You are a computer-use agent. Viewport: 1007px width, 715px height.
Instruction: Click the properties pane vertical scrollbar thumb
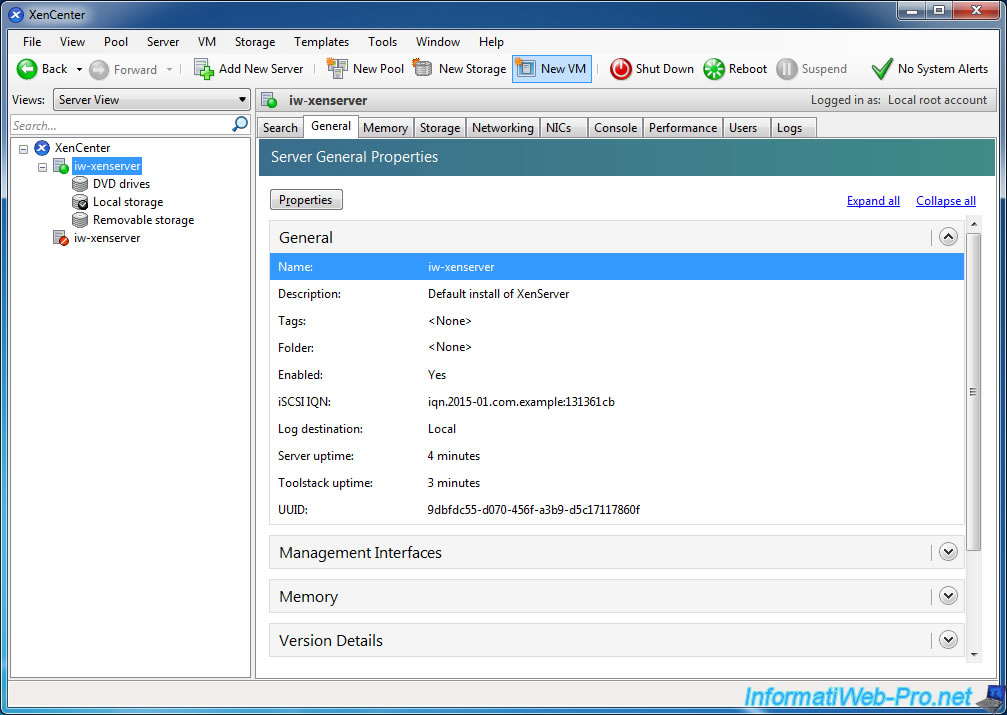click(x=974, y=391)
